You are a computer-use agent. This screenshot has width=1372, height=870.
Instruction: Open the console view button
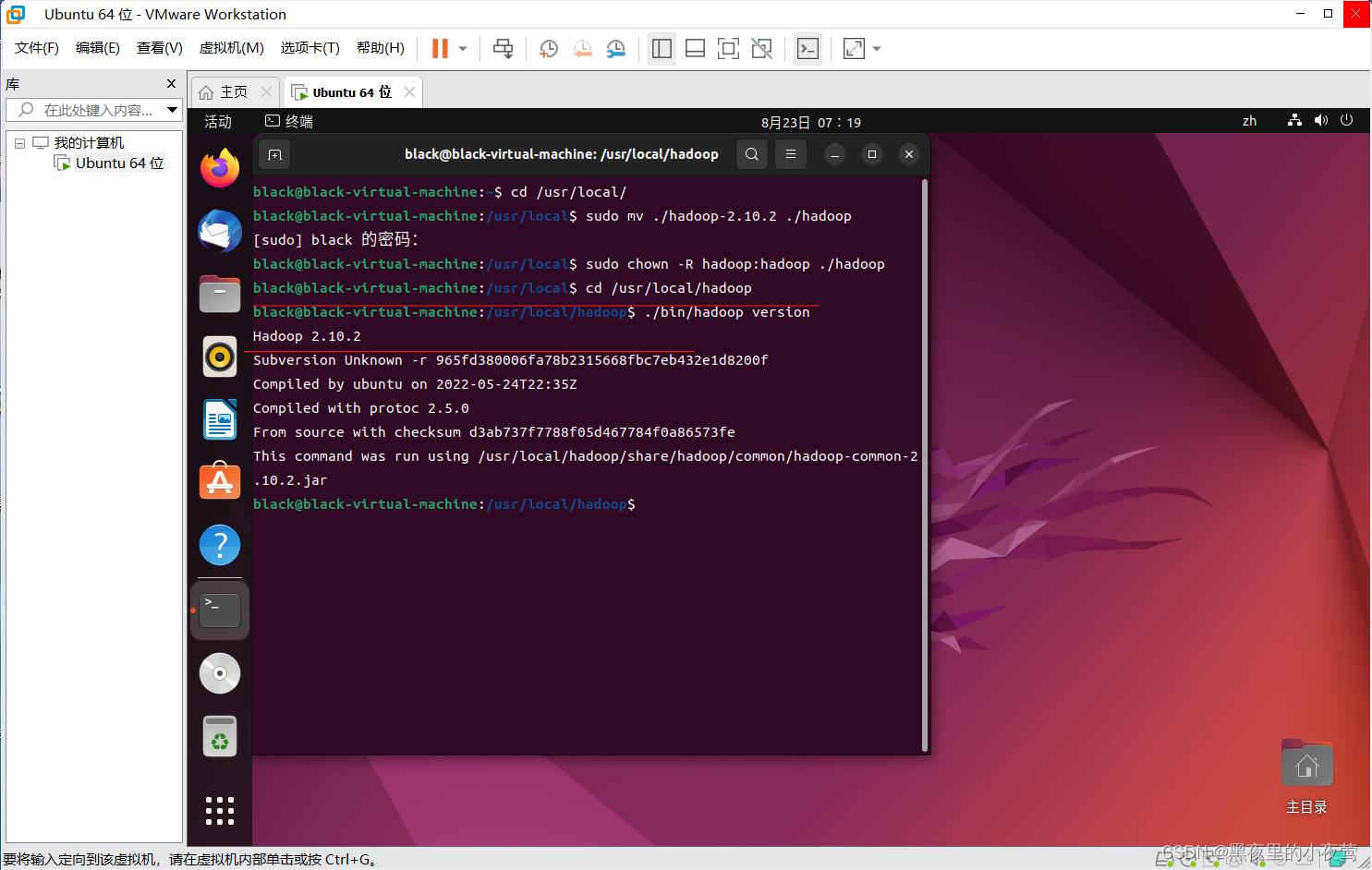[x=807, y=48]
